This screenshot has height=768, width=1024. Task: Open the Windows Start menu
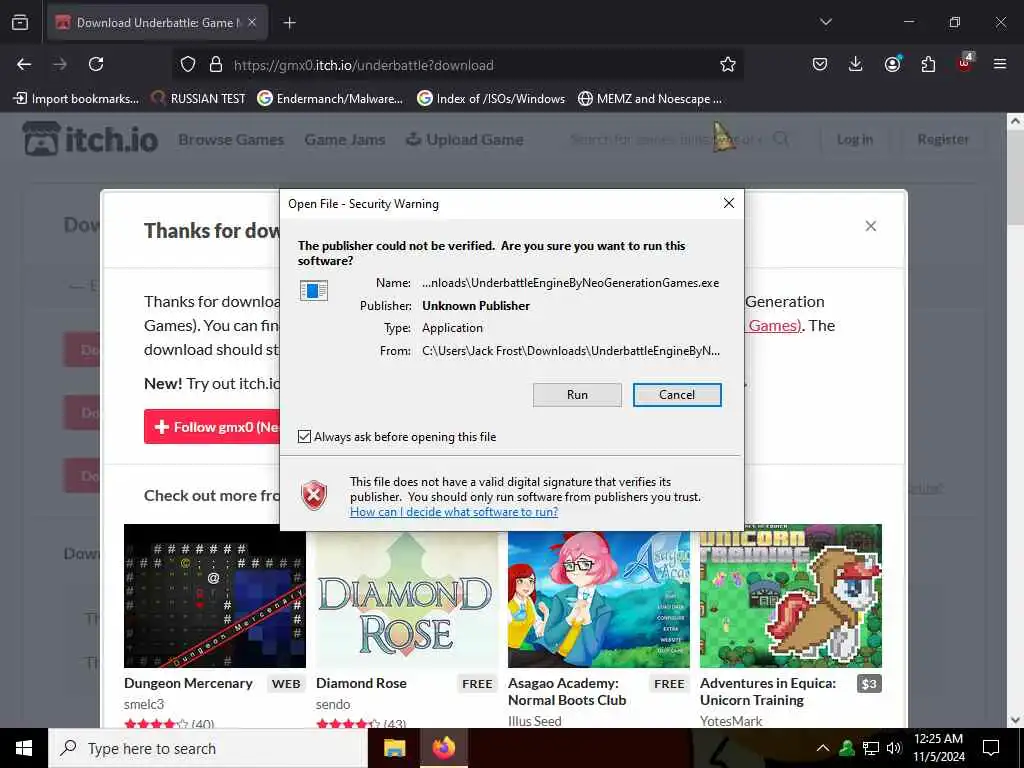click(24, 748)
